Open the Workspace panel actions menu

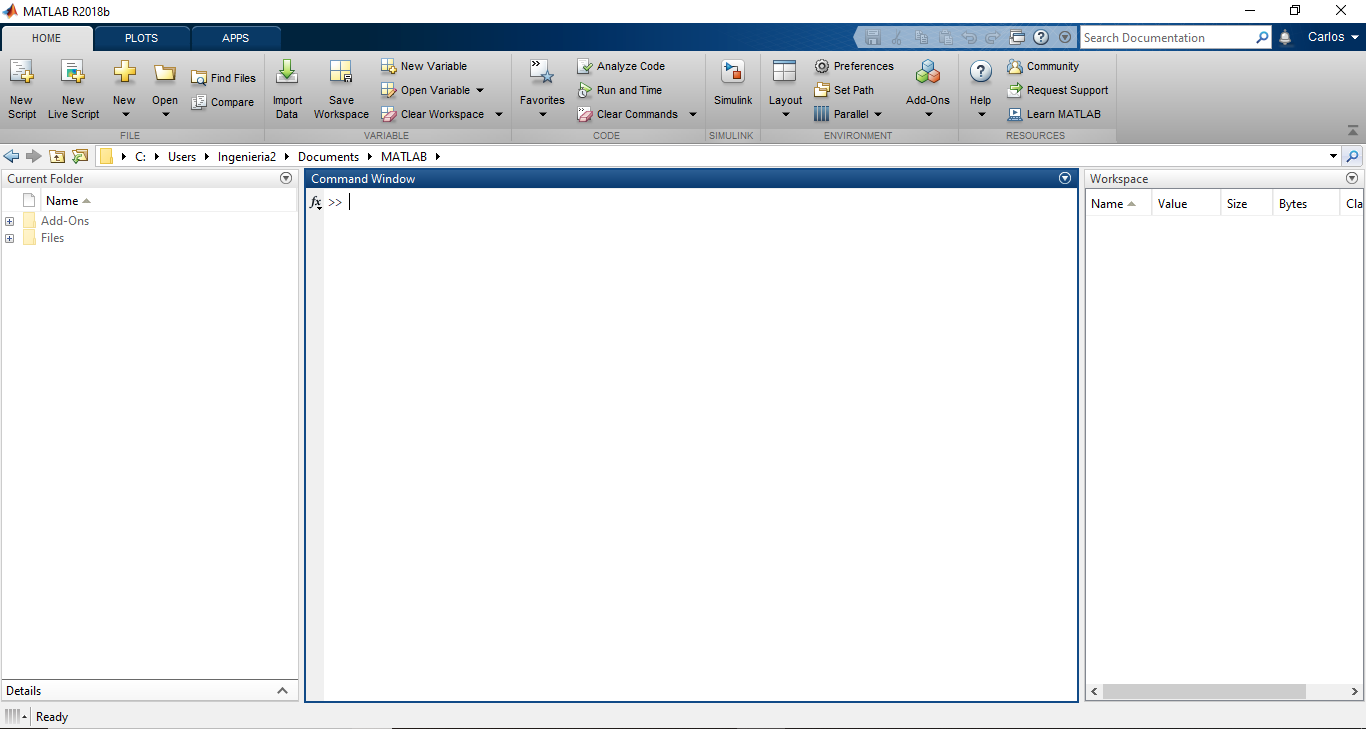point(1352,178)
